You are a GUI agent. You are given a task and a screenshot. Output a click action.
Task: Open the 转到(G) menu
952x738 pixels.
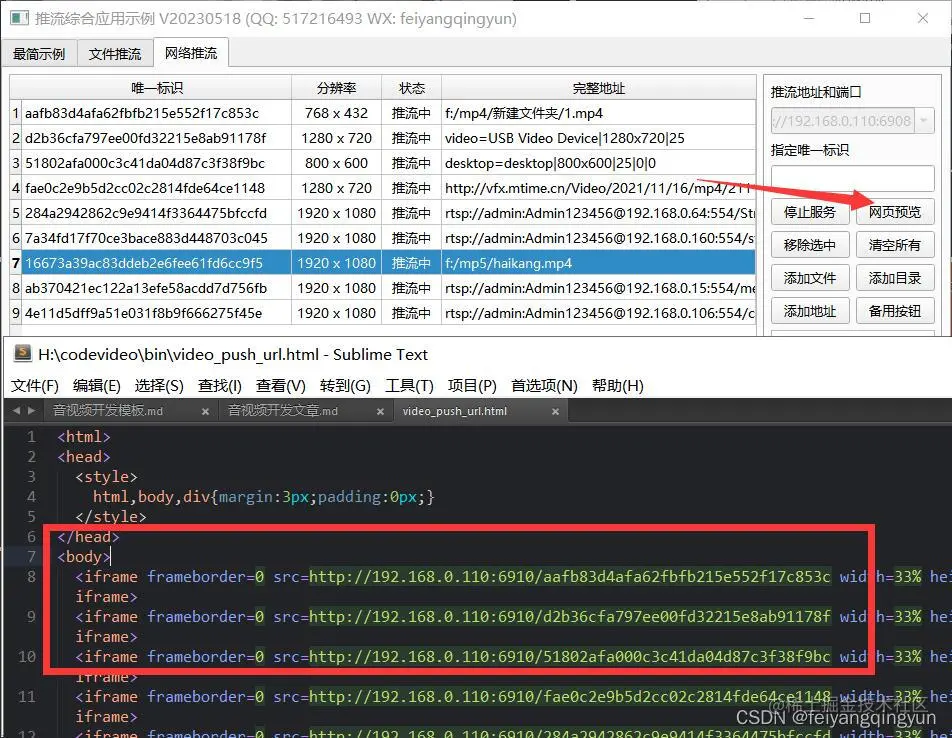pyautogui.click(x=345, y=385)
